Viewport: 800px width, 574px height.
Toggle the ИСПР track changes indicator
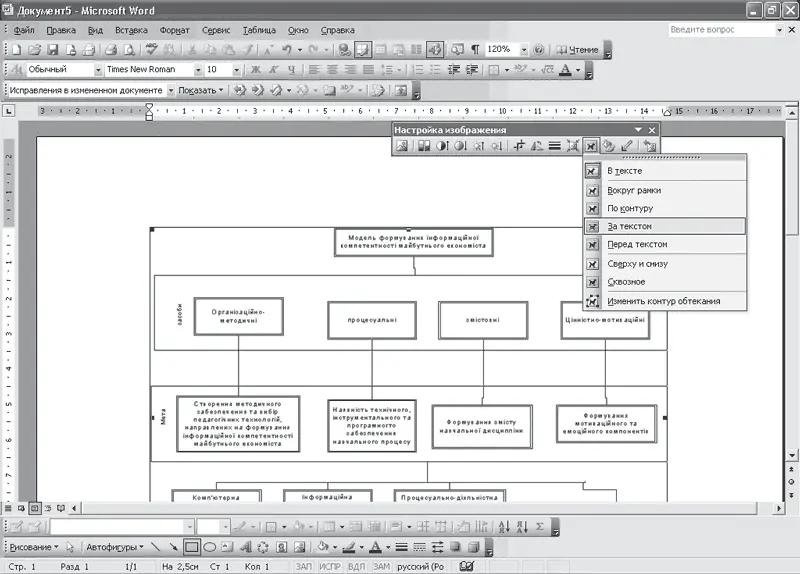[330, 566]
